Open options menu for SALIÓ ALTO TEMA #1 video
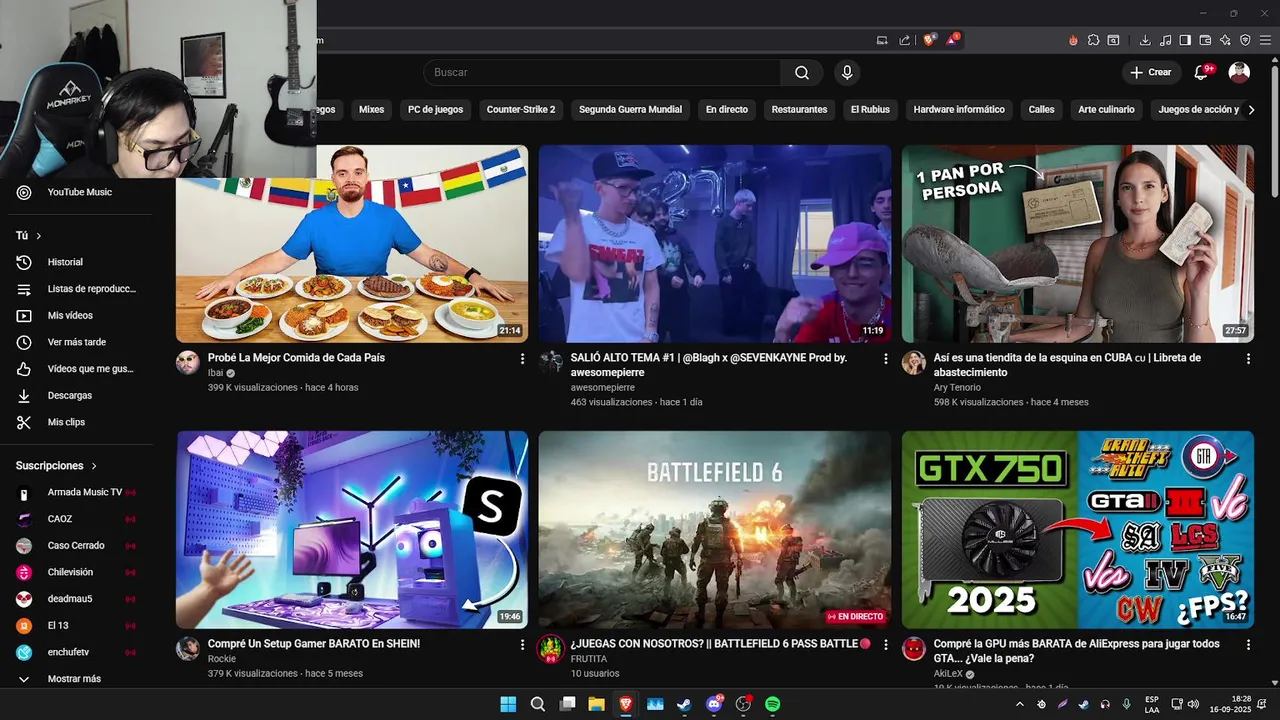 [x=885, y=358]
